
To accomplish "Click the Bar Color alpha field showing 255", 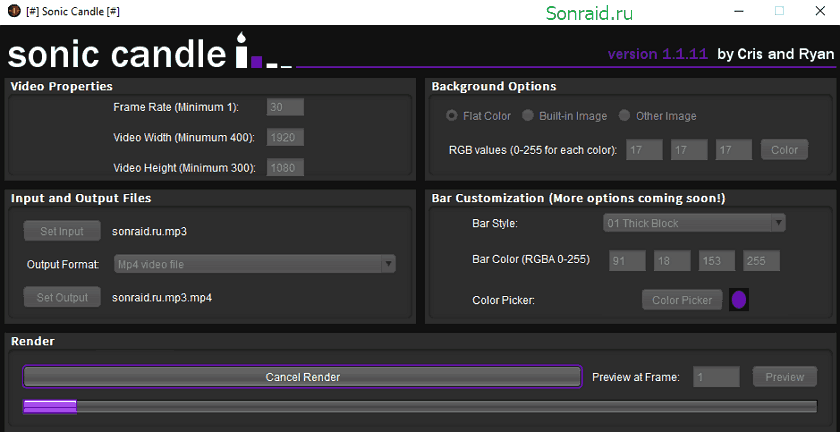I will pyautogui.click(x=761, y=261).
